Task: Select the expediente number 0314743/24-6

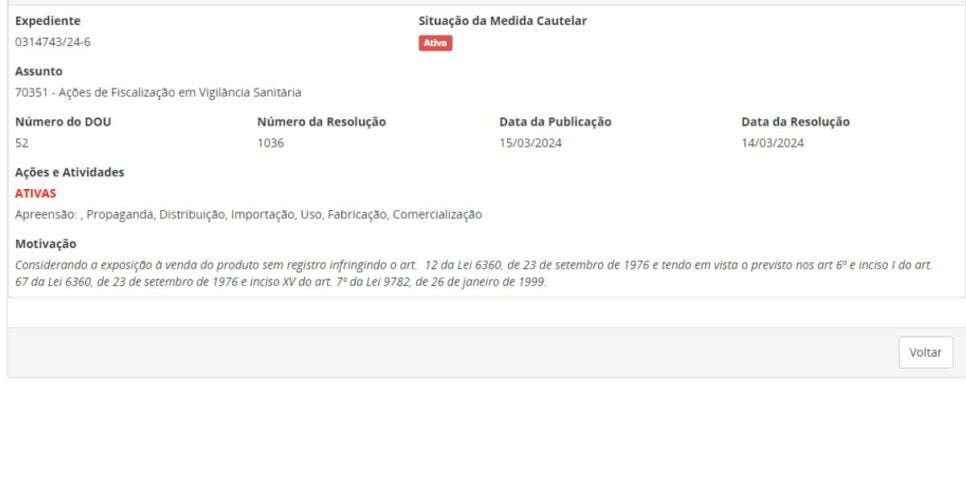Action: point(53,43)
